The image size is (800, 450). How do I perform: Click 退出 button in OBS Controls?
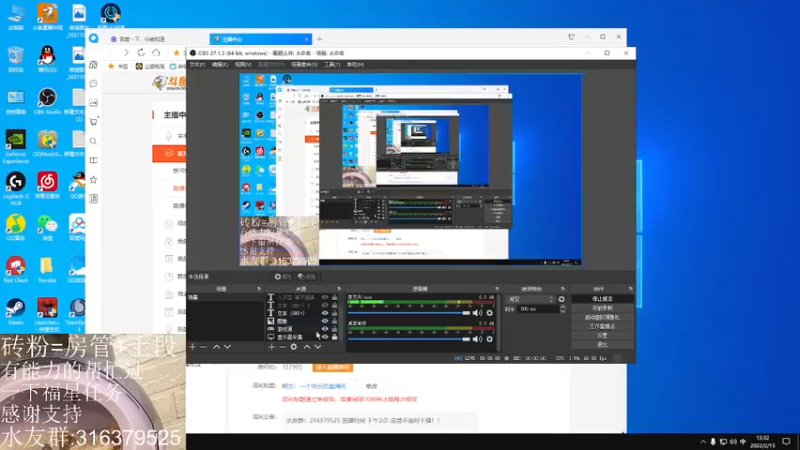(602, 345)
